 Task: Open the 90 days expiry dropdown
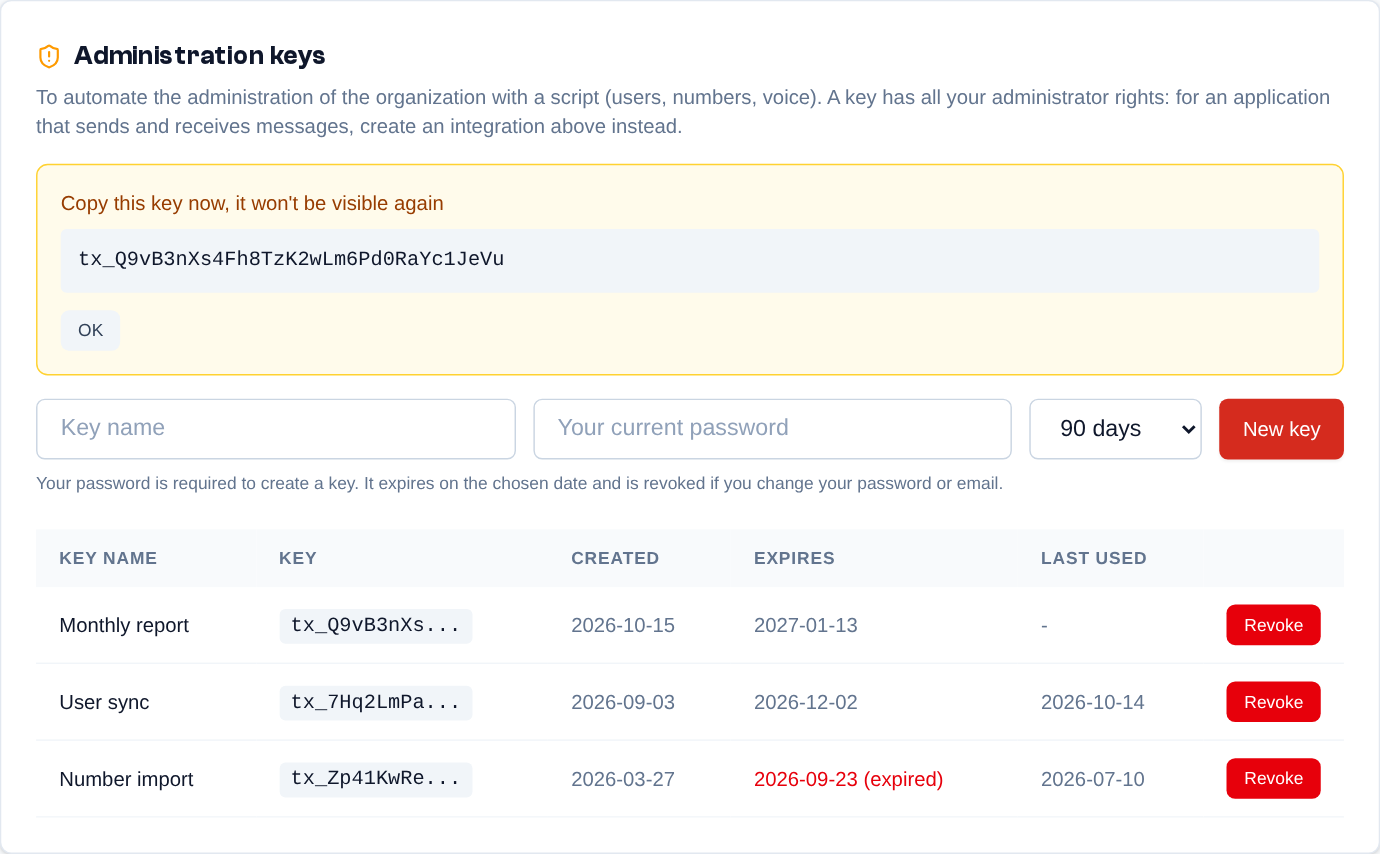point(1115,429)
